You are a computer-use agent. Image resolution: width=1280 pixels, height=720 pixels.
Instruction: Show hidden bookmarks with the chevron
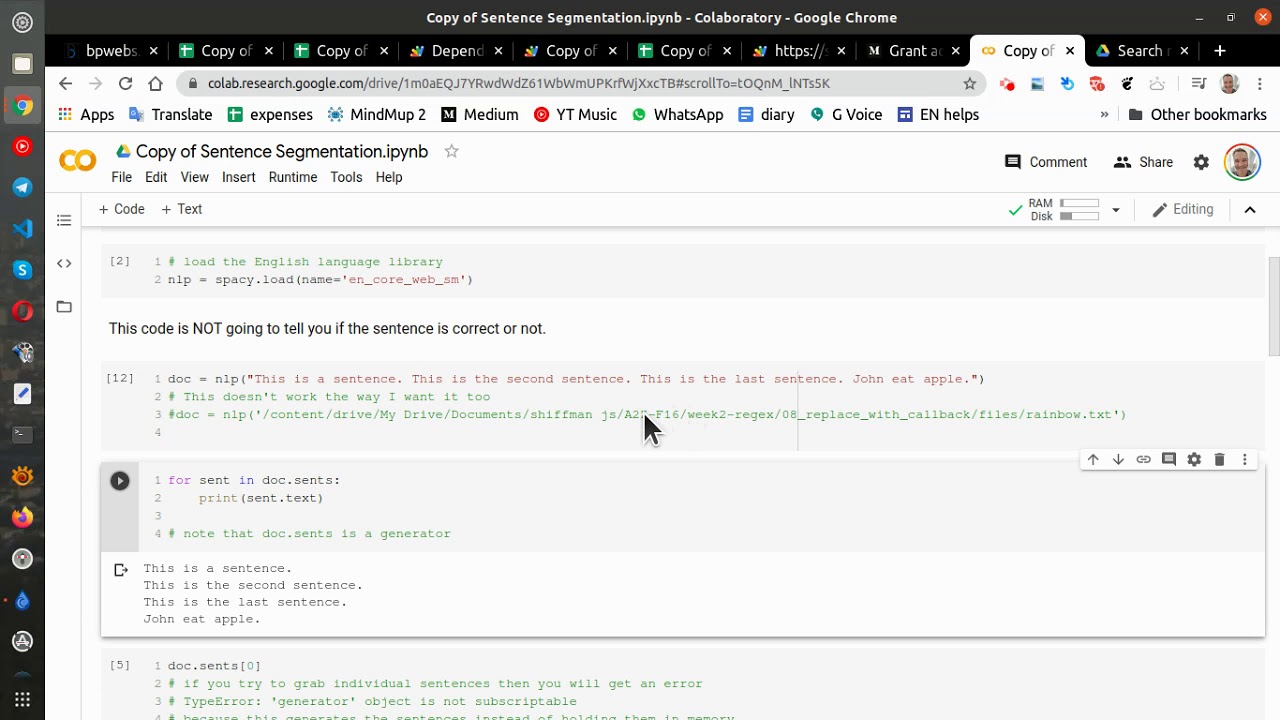click(x=1104, y=114)
